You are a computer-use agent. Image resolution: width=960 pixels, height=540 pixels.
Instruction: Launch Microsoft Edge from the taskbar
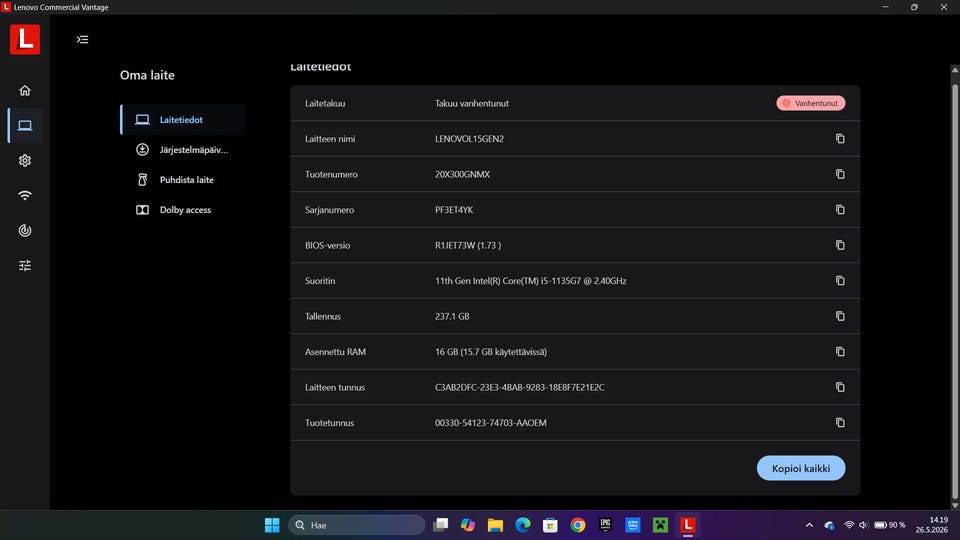(x=523, y=525)
